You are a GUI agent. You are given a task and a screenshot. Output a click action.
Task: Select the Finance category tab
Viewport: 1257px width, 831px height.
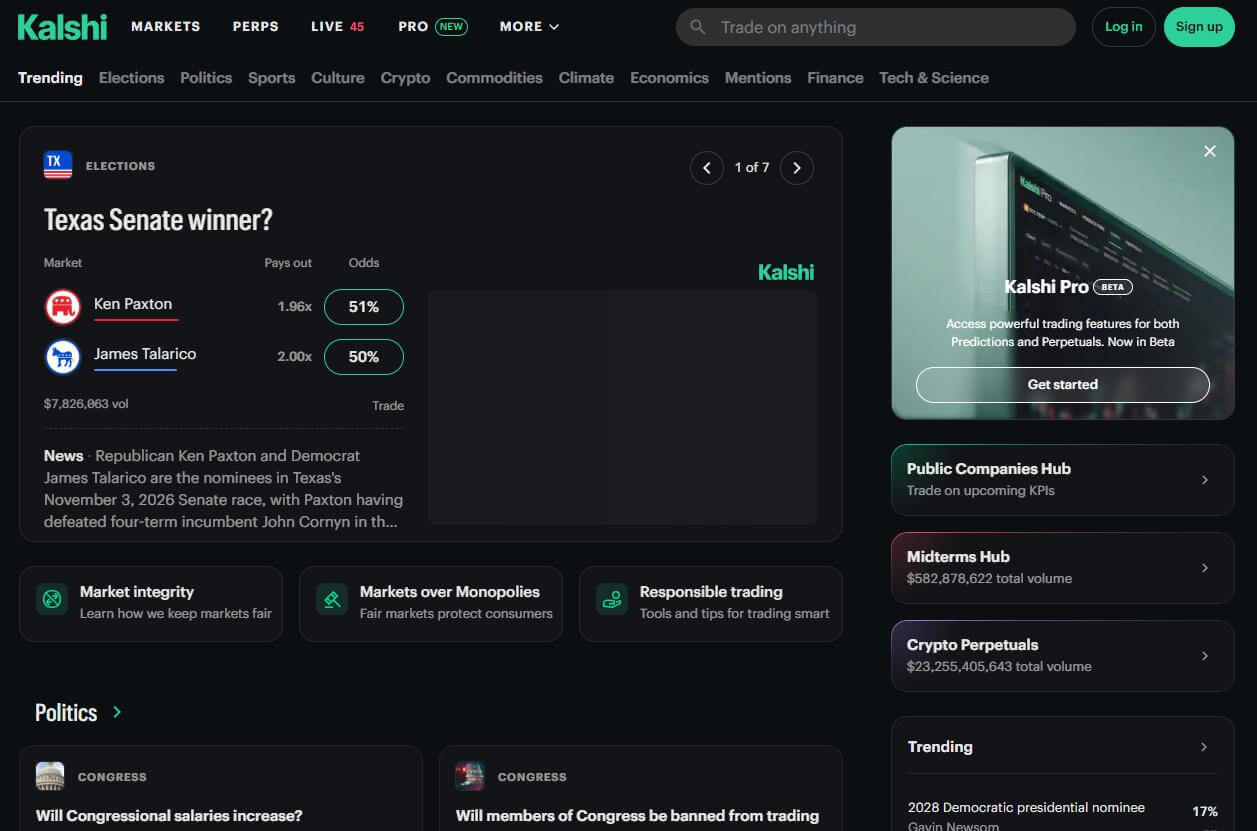[x=835, y=78]
